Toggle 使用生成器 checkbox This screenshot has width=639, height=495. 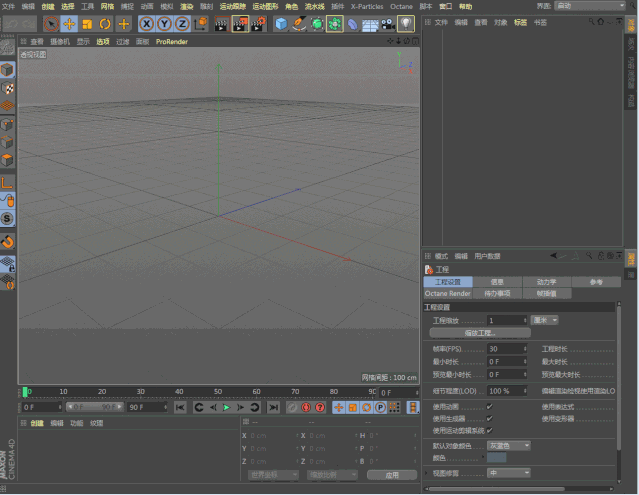point(489,418)
